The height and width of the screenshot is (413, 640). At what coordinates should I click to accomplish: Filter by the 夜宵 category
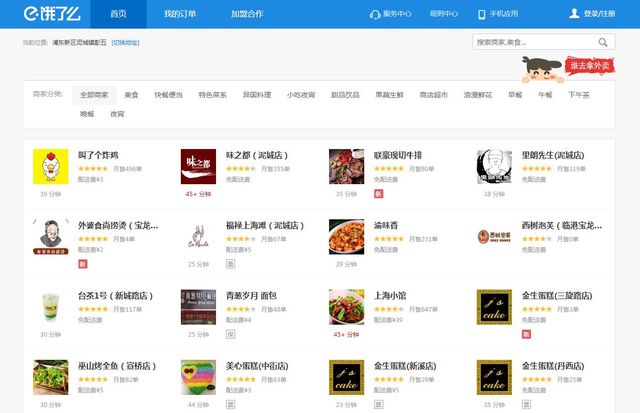[x=117, y=114]
